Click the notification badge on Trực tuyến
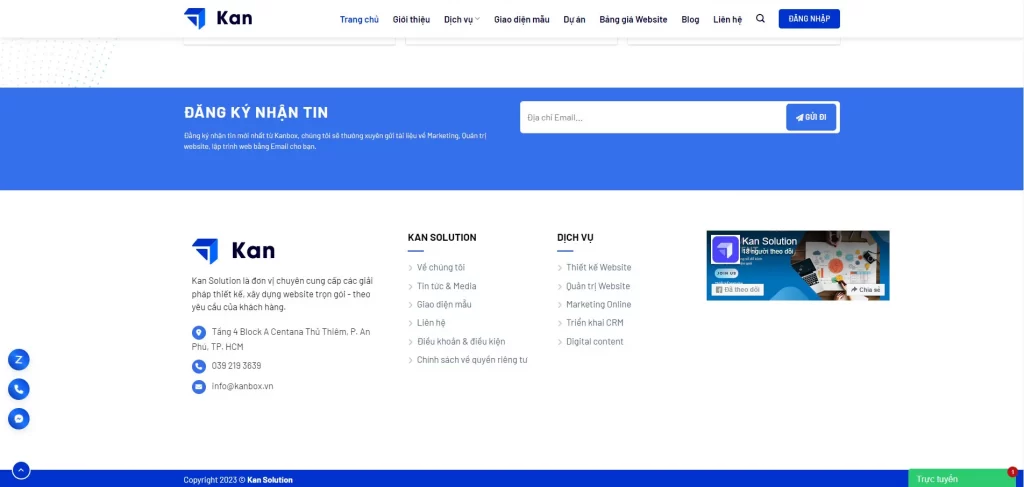The image size is (1024, 487). 1012,471
